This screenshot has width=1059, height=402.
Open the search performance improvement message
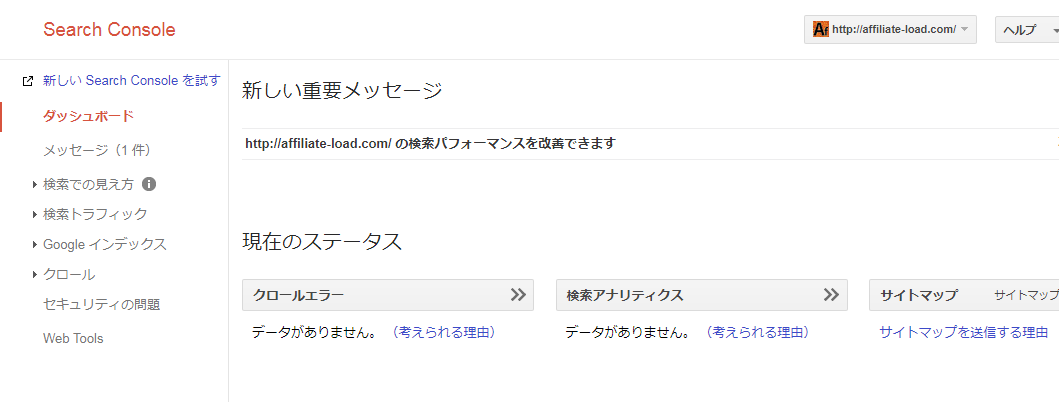[430, 143]
